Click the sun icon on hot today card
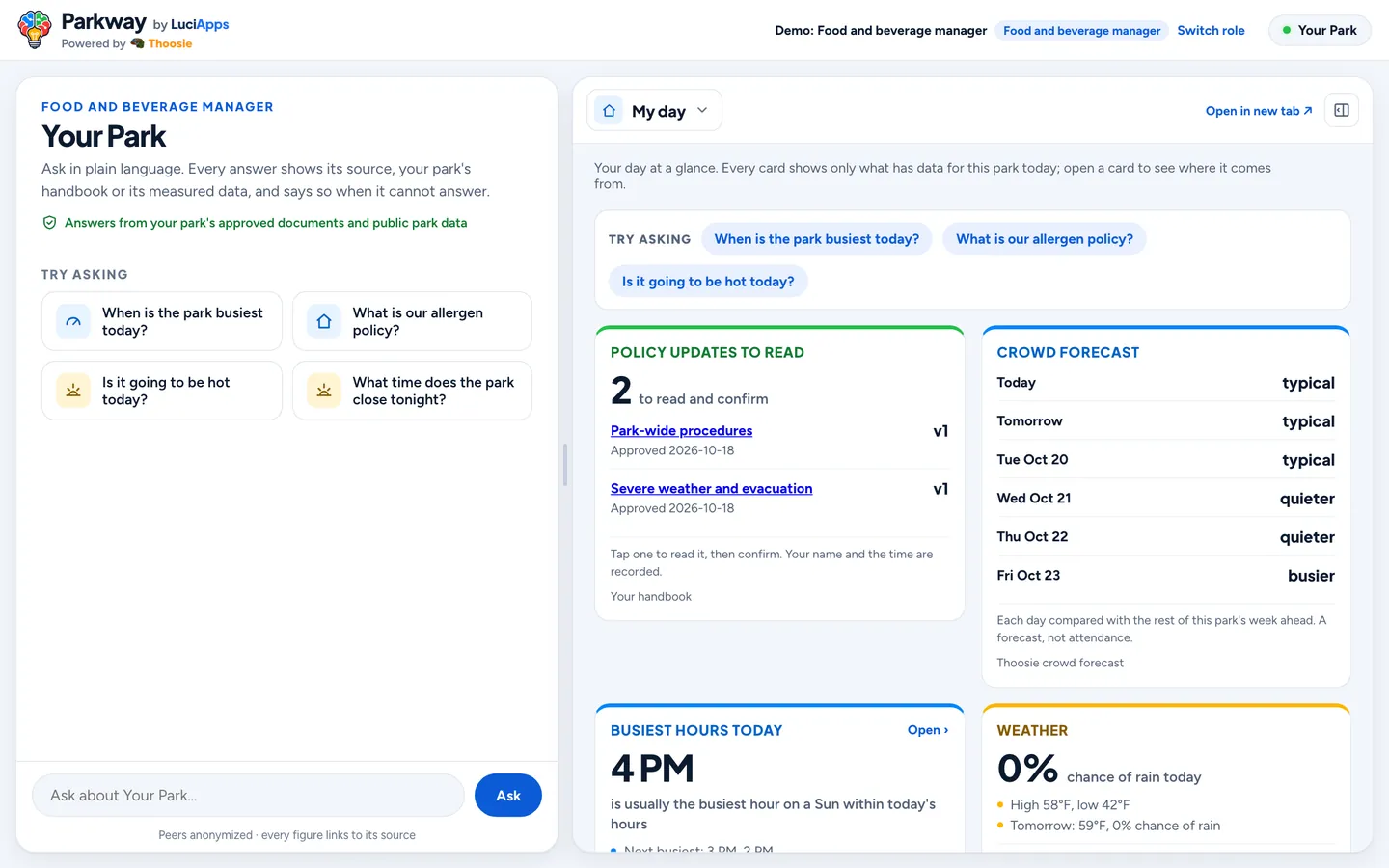 pyautogui.click(x=73, y=391)
